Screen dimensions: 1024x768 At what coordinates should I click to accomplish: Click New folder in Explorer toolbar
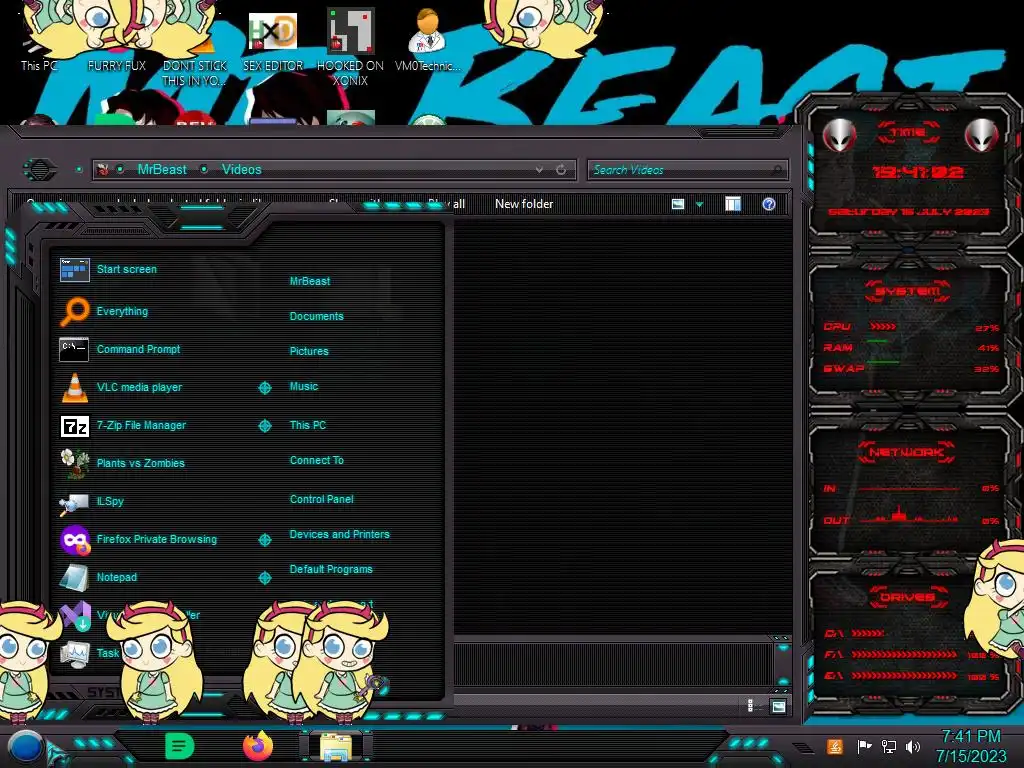[524, 204]
